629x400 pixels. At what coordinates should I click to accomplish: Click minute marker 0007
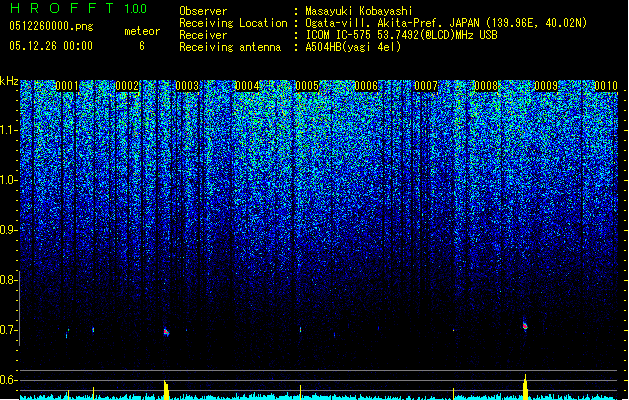426,86
